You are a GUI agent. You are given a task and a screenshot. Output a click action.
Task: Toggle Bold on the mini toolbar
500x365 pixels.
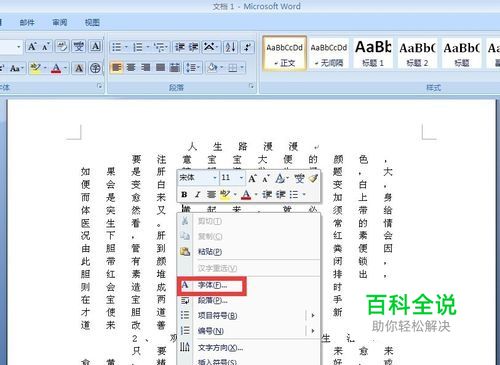(184, 194)
